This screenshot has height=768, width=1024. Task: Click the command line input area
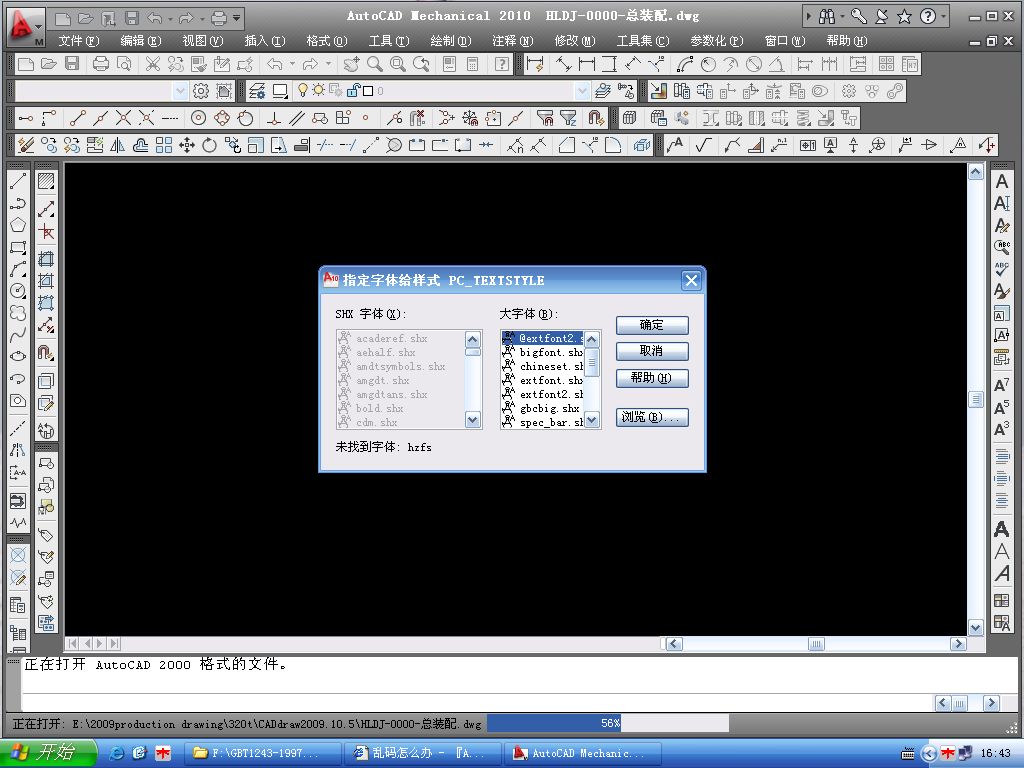tap(477, 703)
